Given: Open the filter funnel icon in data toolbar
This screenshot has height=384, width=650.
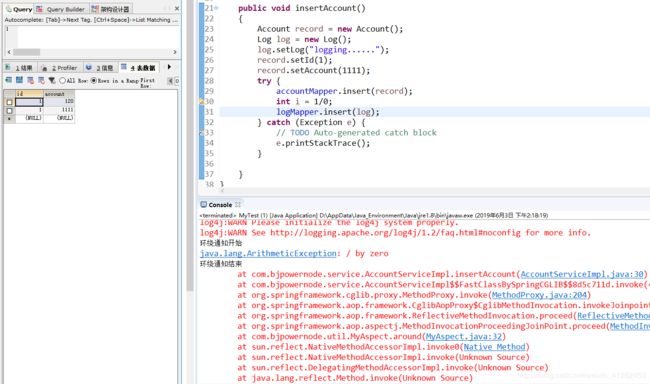Looking at the screenshot, I should (x=52, y=80).
